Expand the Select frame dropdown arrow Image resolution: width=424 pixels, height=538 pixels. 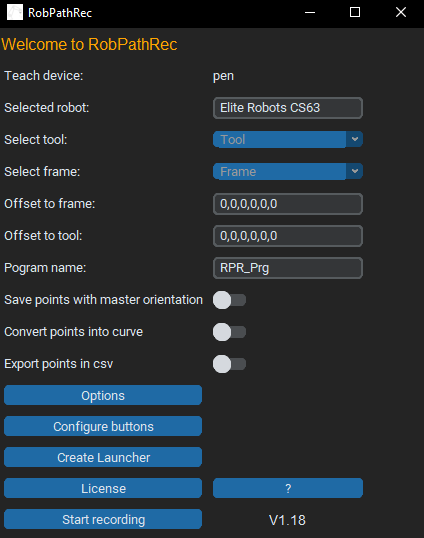[355, 171]
